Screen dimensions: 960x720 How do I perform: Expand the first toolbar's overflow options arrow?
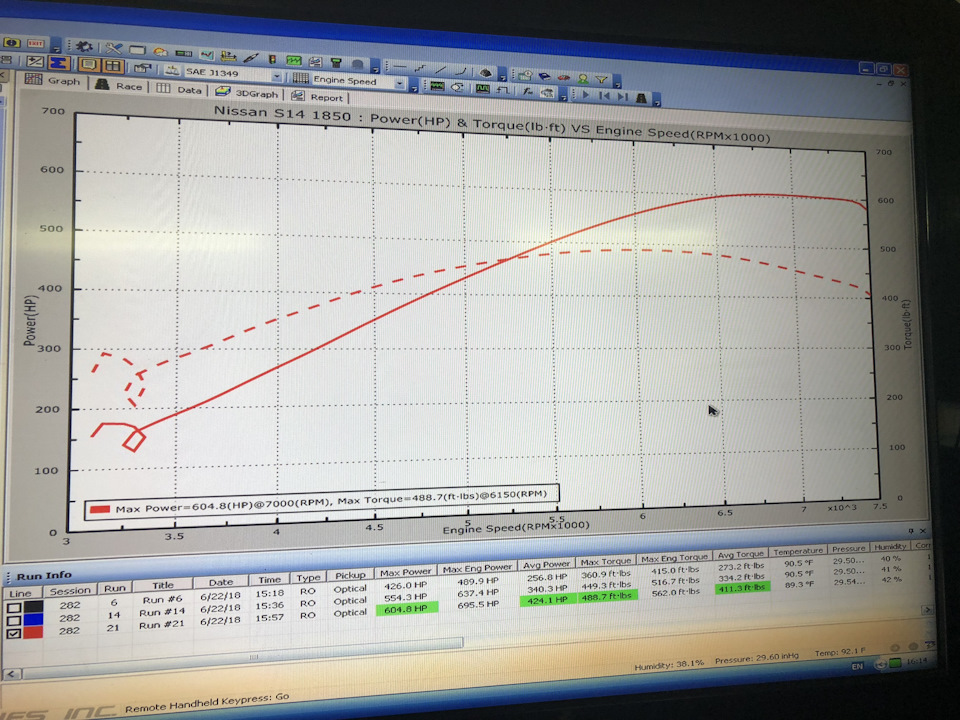click(57, 49)
